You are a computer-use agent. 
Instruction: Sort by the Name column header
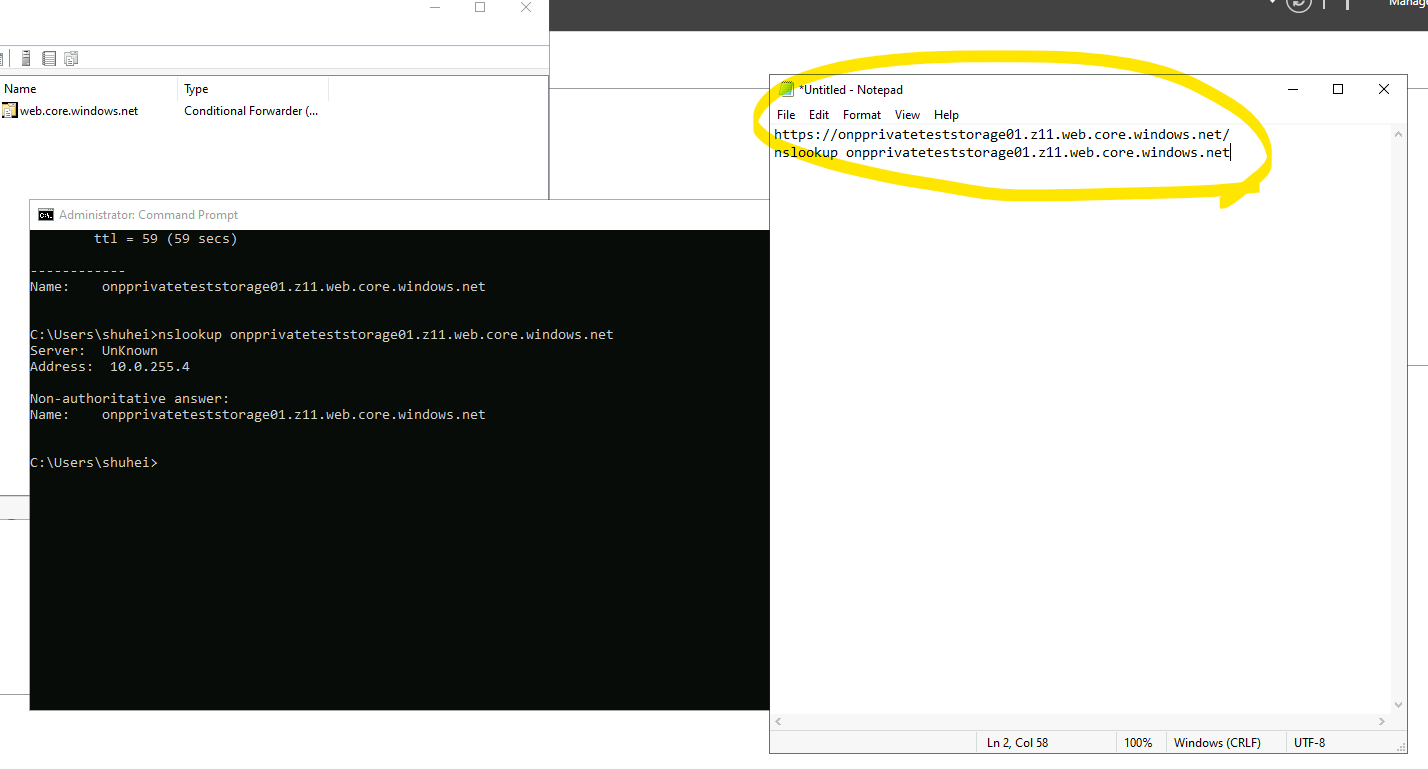(89, 89)
